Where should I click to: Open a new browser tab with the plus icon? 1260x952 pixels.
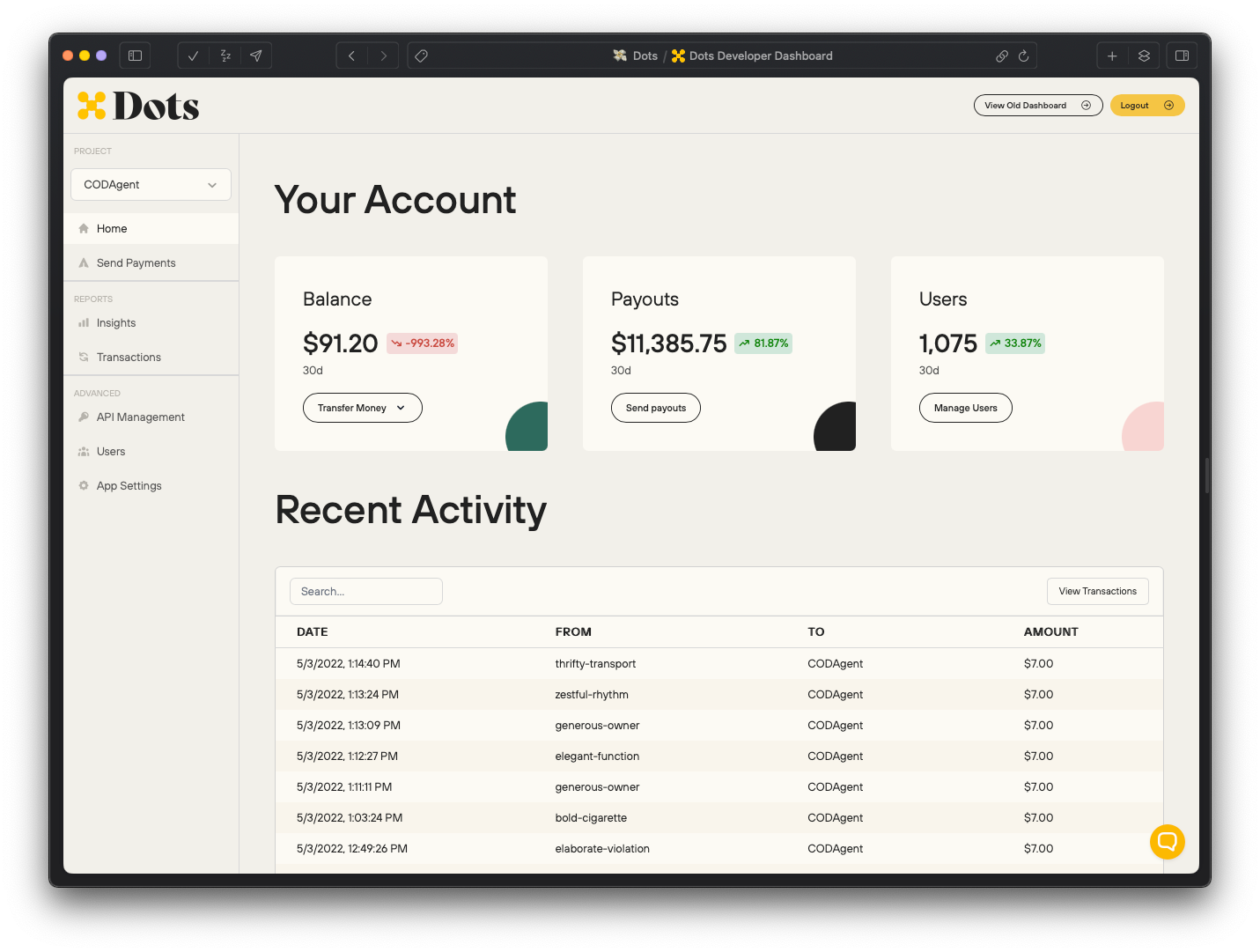[x=1112, y=55]
